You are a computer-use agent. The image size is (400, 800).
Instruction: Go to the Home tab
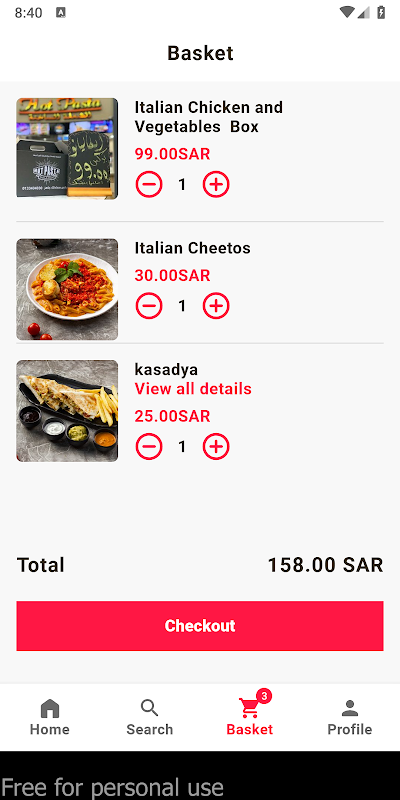point(50,717)
